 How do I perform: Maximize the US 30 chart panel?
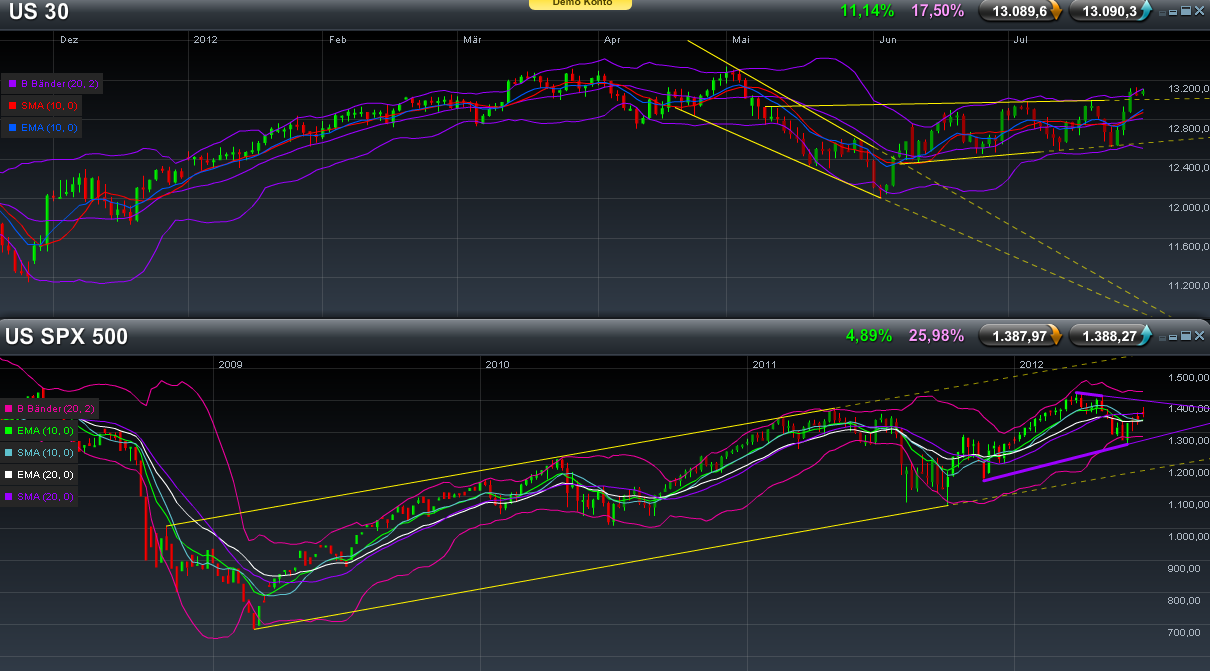pos(1186,11)
